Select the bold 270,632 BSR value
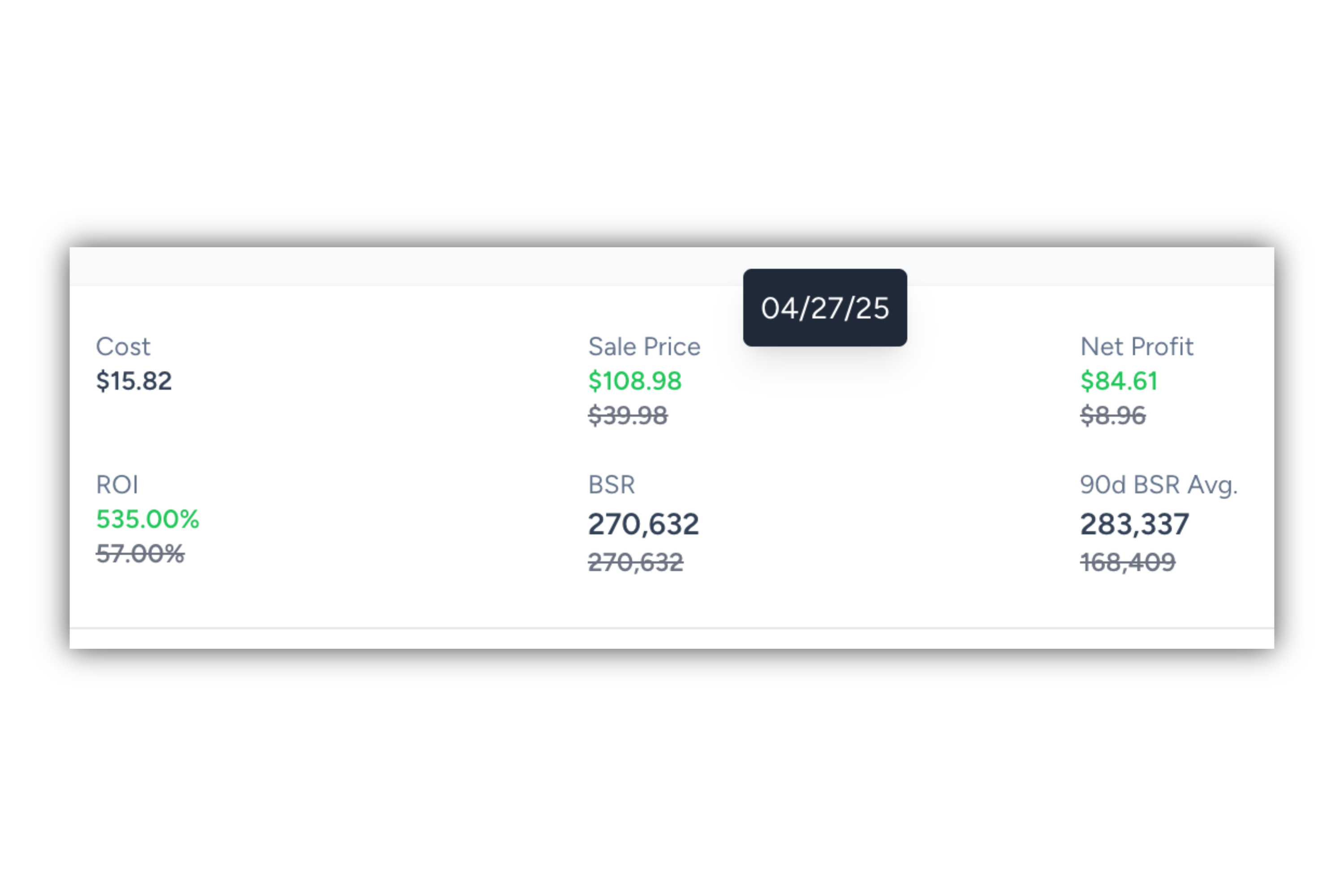Viewport: 1344px width, 896px height. pos(643,524)
